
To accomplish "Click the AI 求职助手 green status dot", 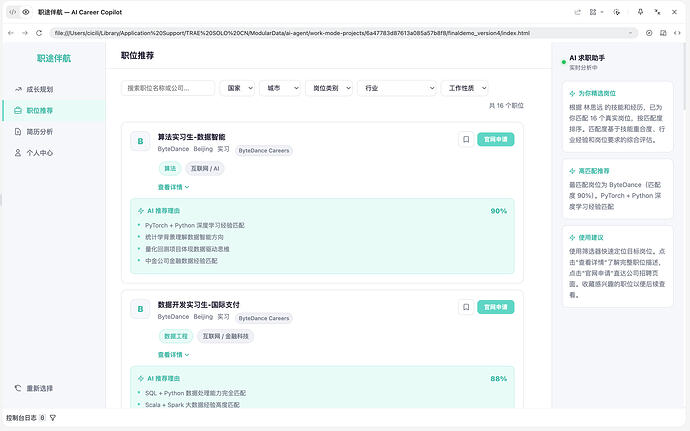I will tap(564, 62).
